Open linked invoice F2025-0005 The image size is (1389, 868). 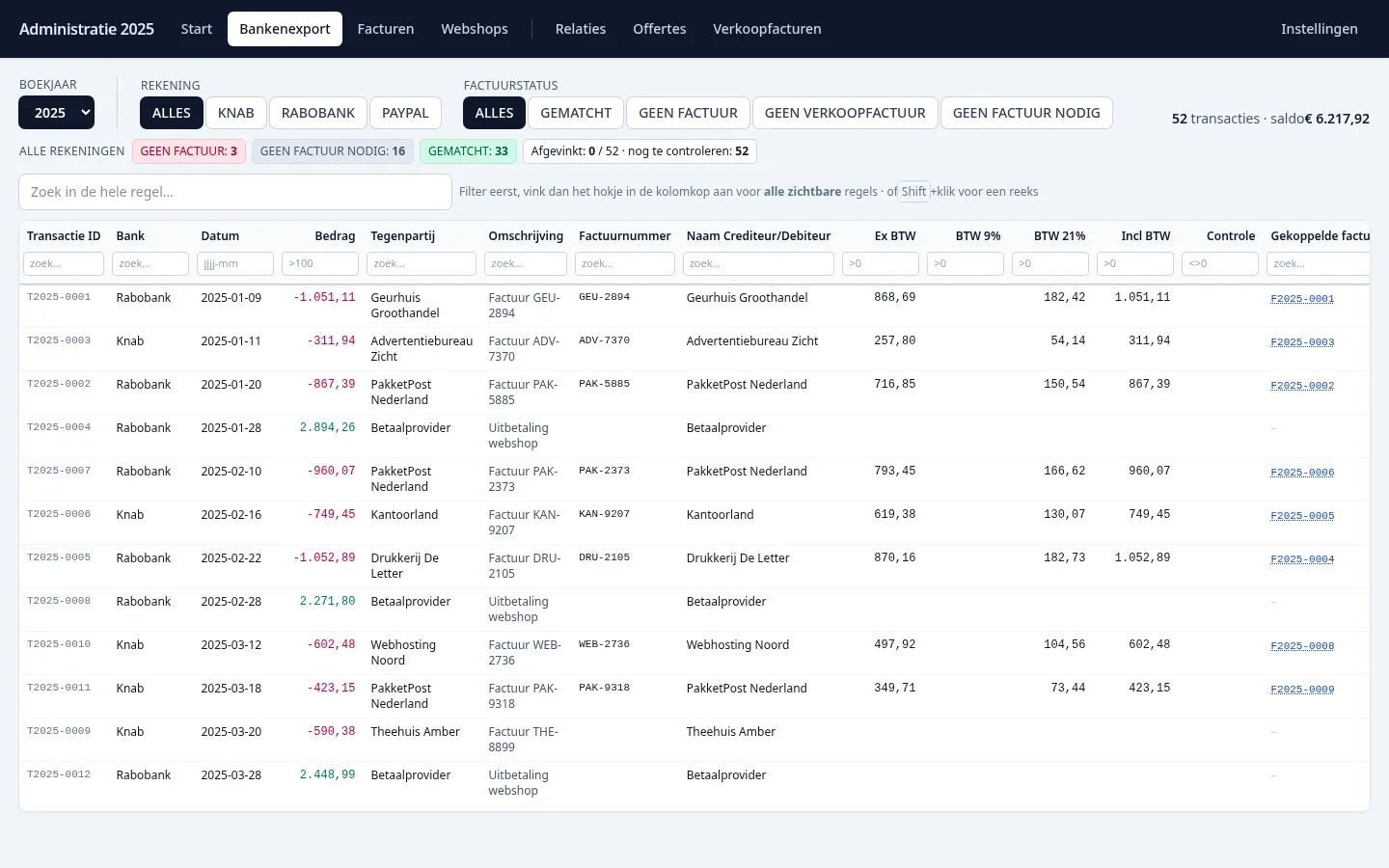tap(1302, 516)
